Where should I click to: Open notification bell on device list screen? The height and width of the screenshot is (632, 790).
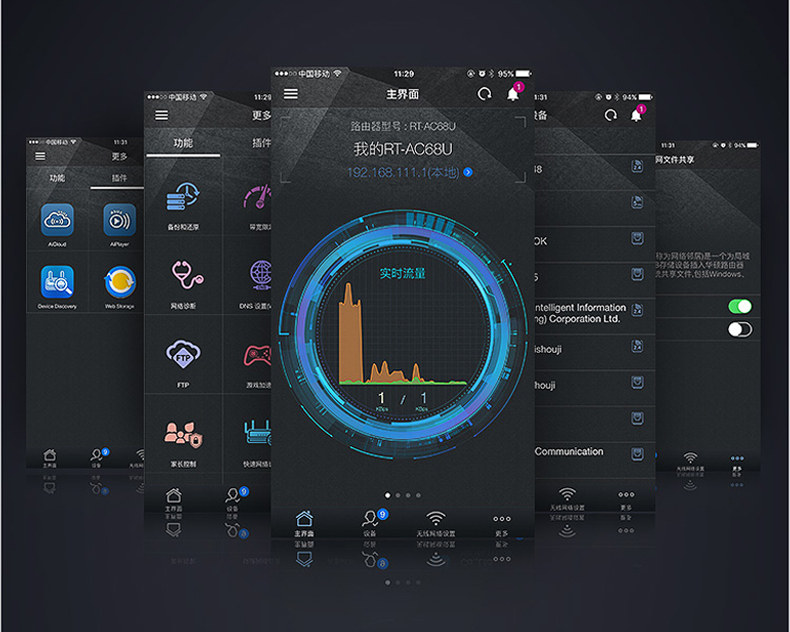tap(637, 114)
